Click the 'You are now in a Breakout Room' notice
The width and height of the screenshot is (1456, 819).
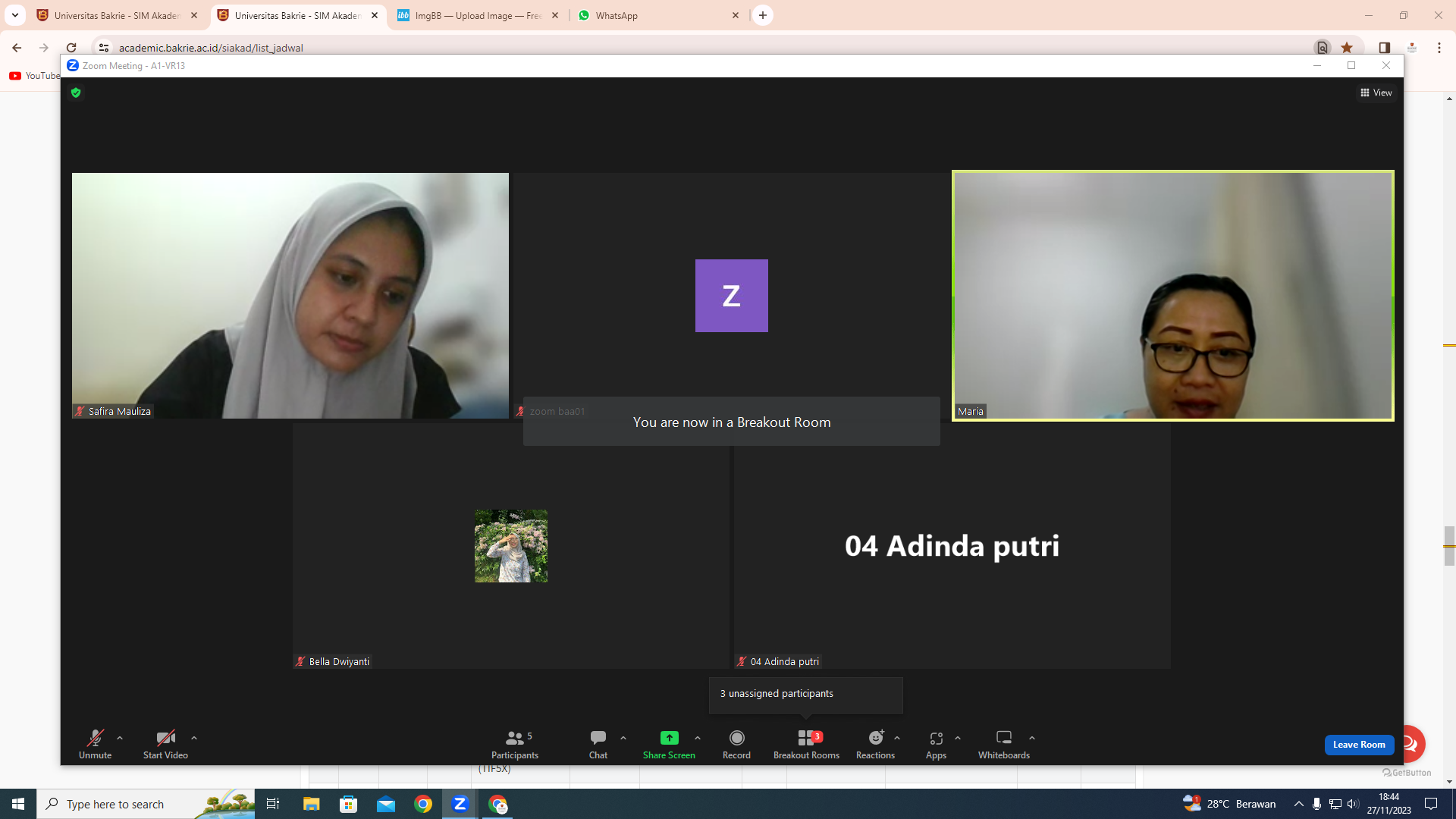tap(732, 422)
